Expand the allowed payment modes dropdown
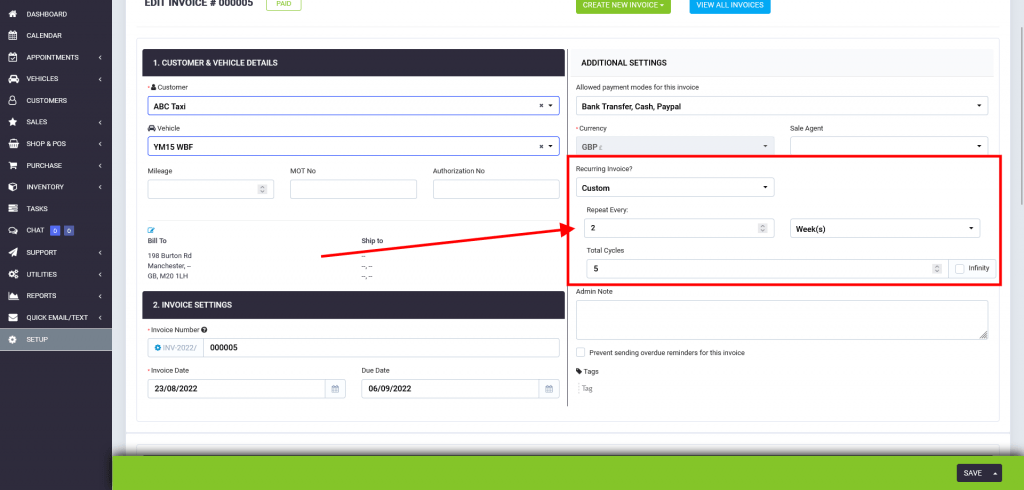This screenshot has width=1024, height=490. (x=781, y=106)
